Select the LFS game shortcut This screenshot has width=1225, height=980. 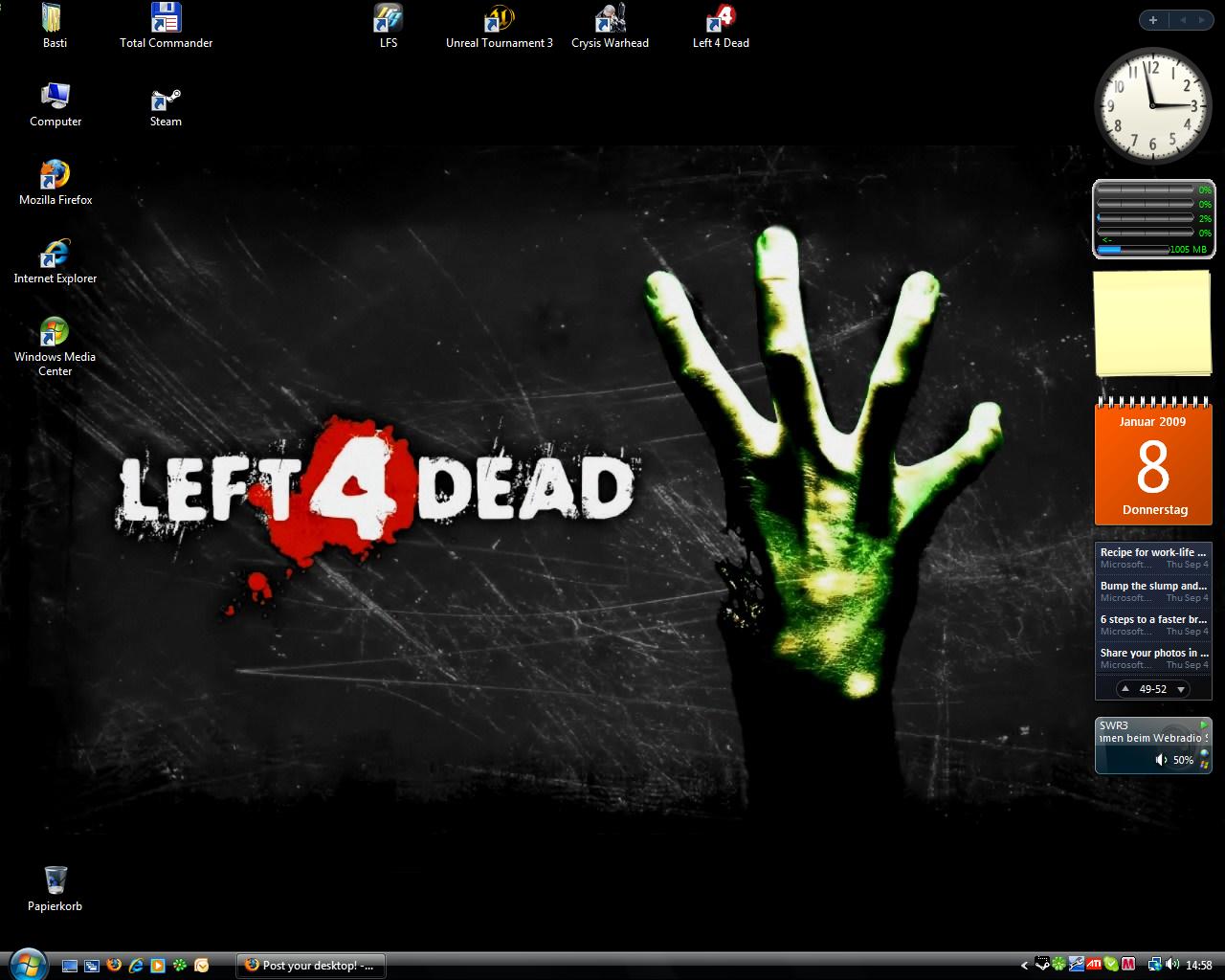[389, 26]
